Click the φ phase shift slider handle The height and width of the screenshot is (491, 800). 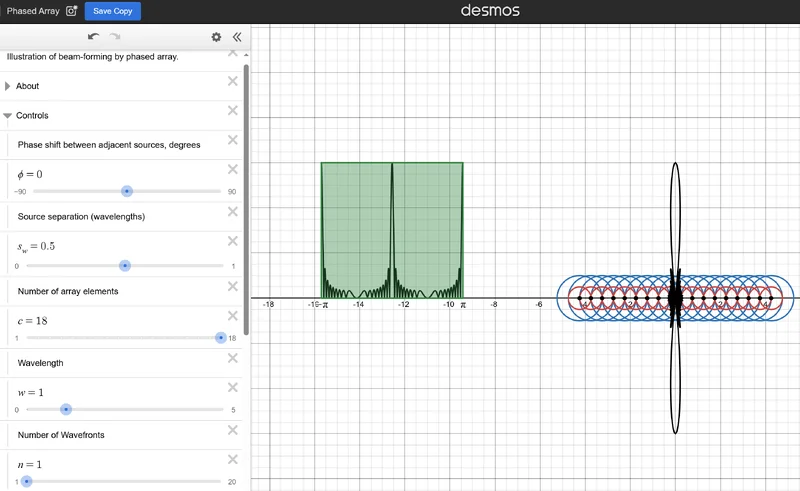pyautogui.click(x=126, y=191)
